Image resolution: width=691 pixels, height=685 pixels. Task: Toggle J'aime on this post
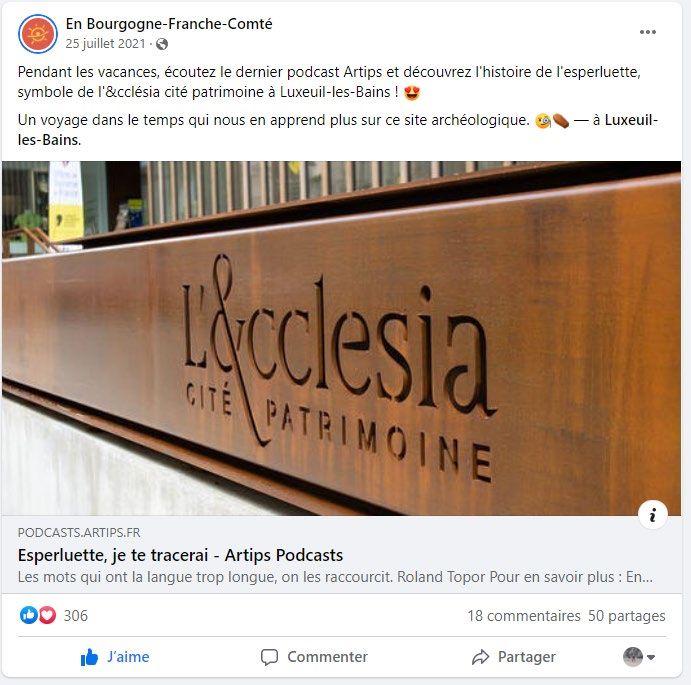click(115, 657)
